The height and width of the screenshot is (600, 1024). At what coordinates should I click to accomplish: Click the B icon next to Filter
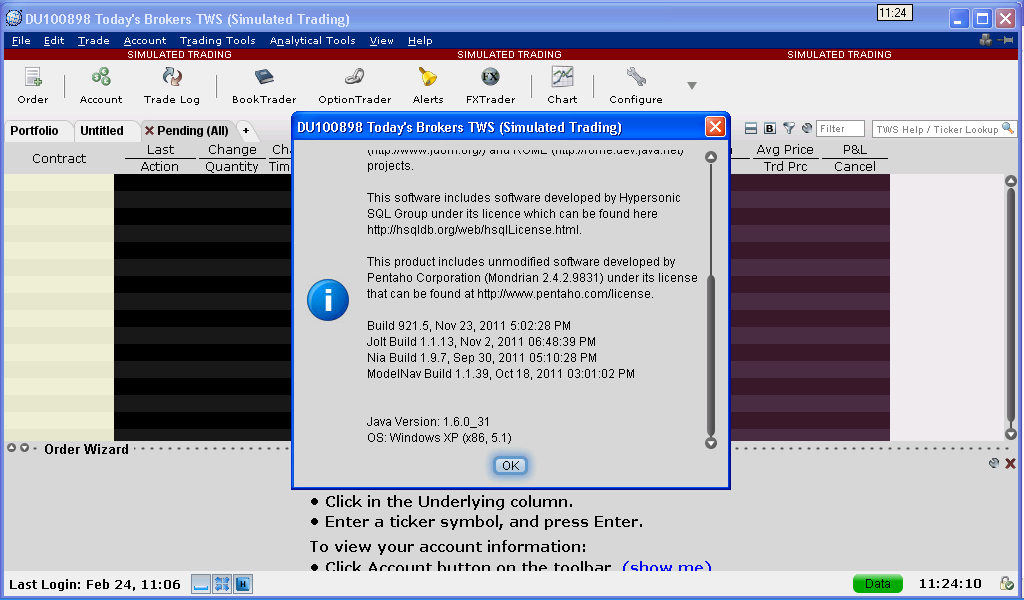point(770,129)
